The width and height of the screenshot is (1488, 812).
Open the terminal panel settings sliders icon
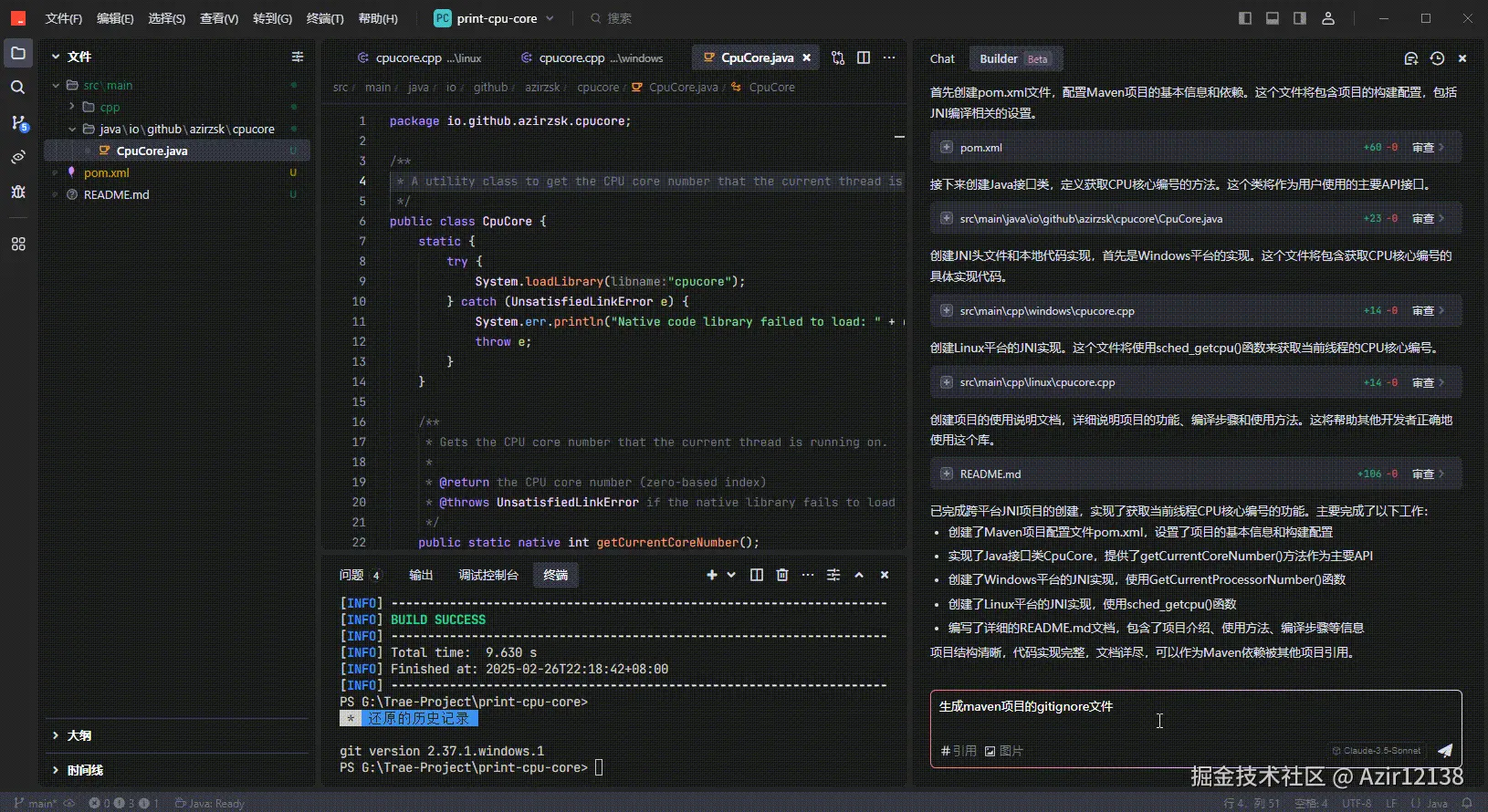833,575
